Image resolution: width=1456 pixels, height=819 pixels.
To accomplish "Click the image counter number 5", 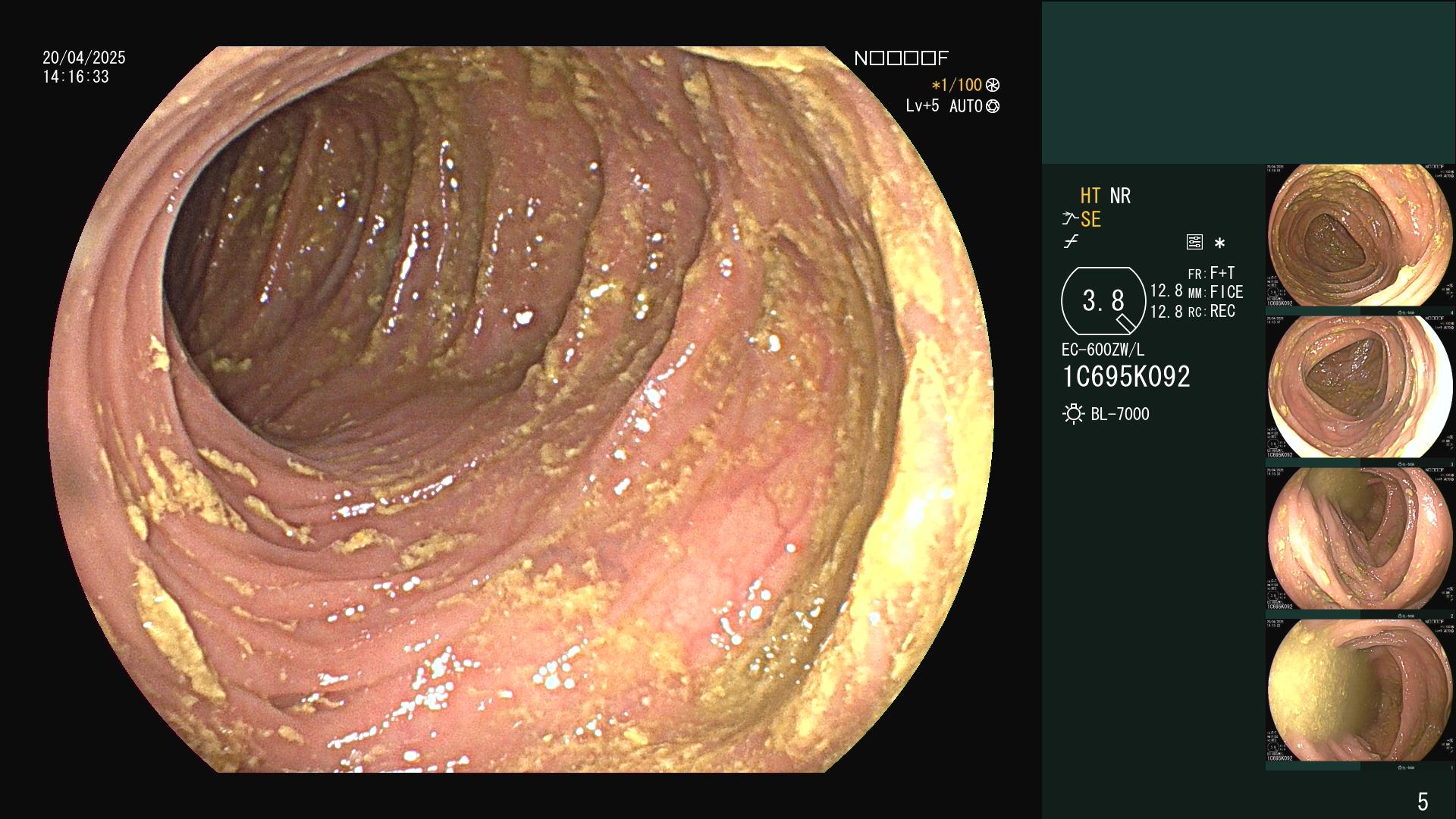I will (x=1423, y=801).
